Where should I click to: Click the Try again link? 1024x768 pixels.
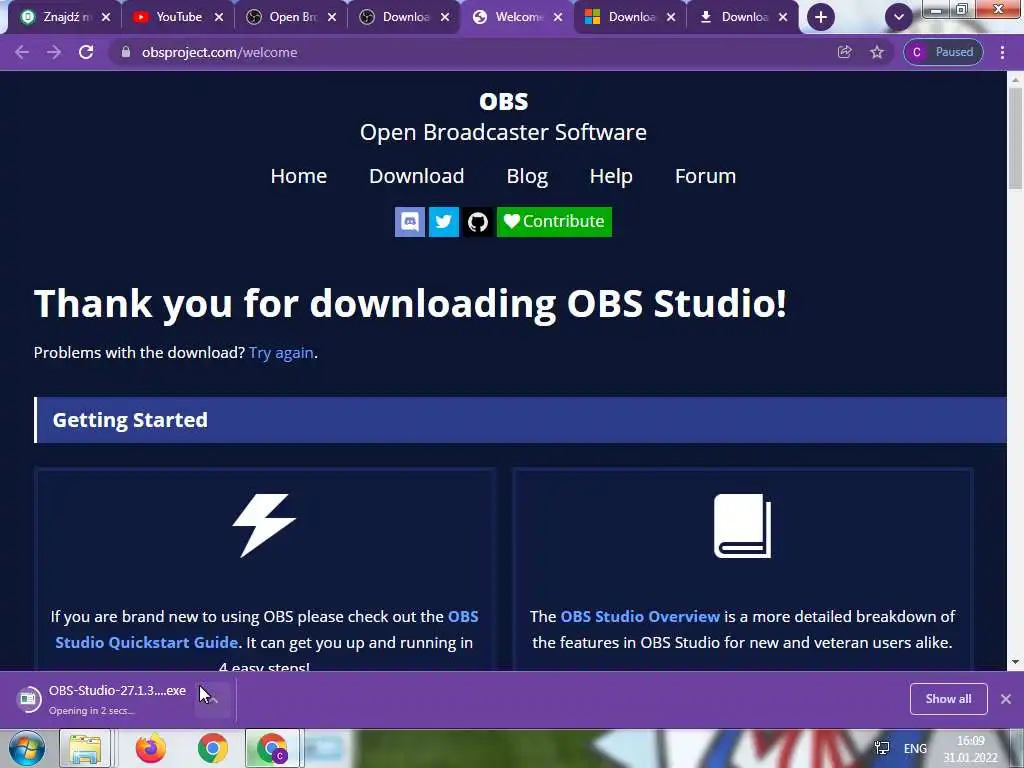pyautogui.click(x=281, y=353)
